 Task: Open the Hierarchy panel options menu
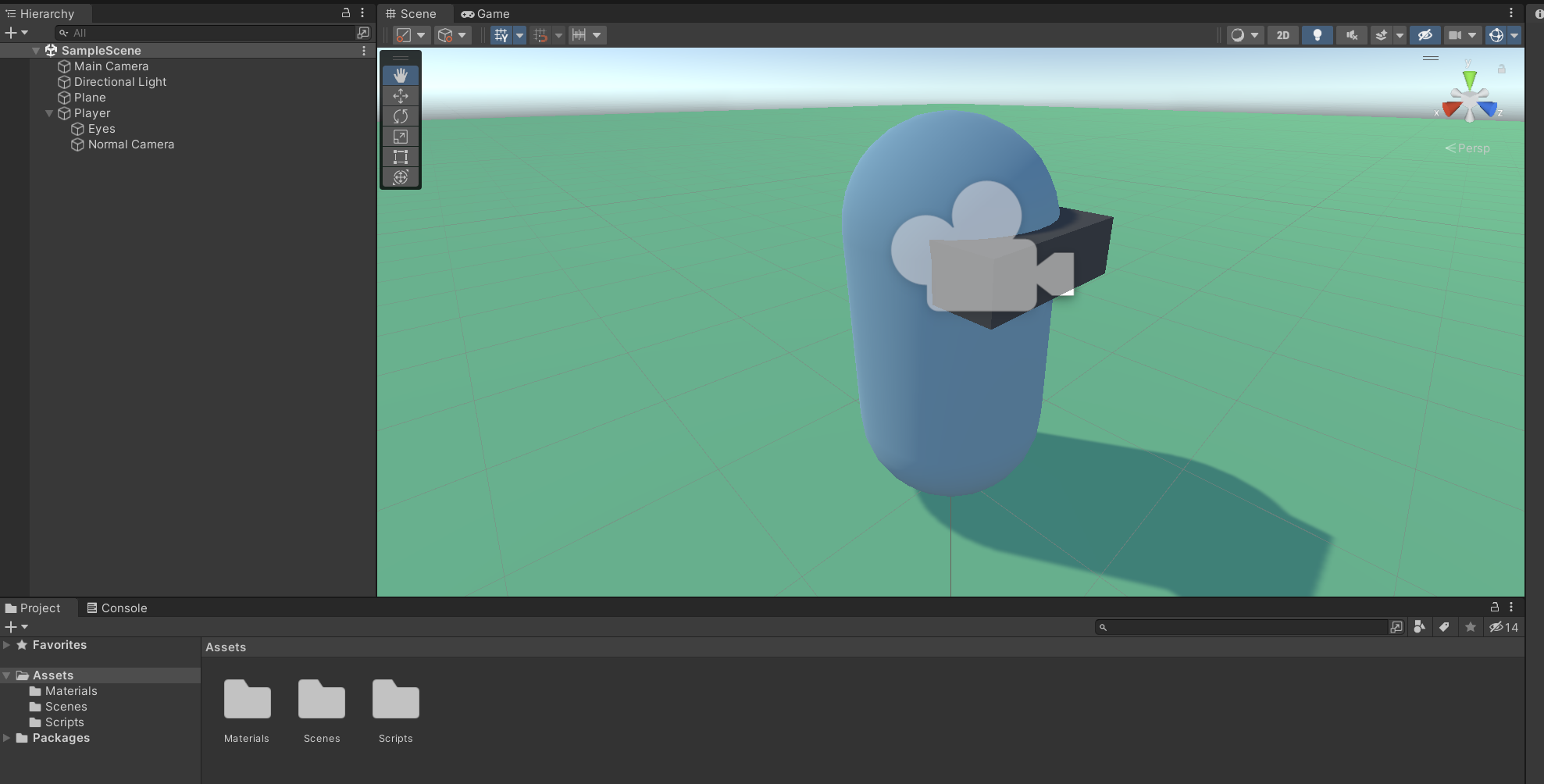click(x=362, y=12)
